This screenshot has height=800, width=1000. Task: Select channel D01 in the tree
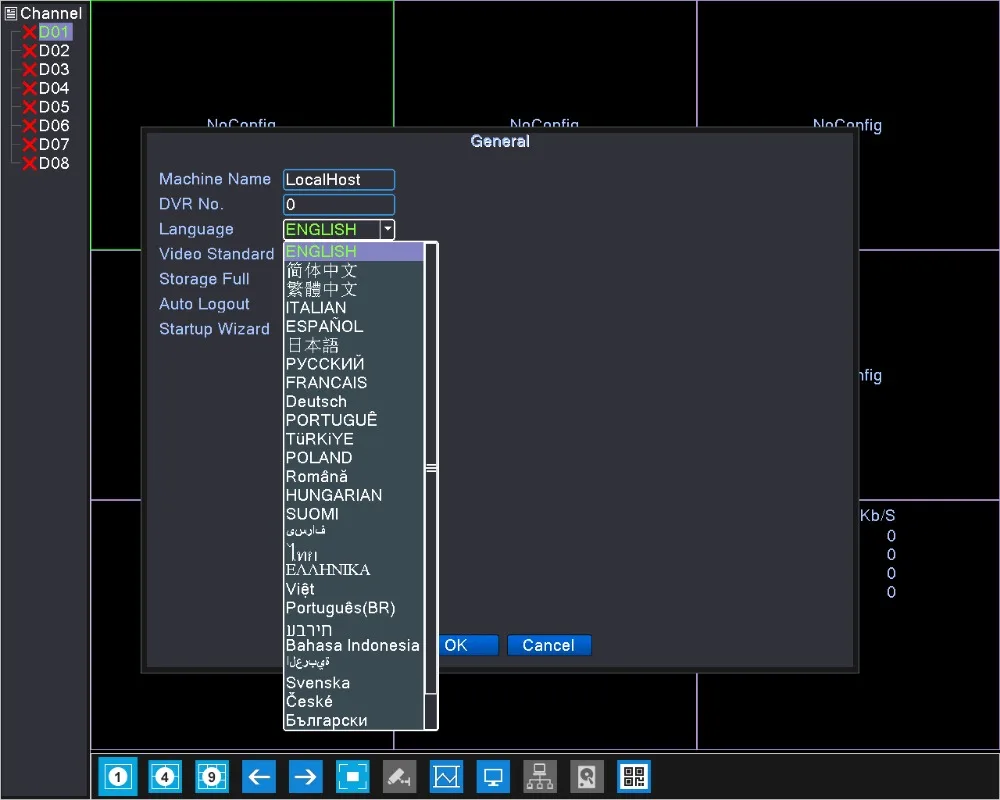click(x=55, y=32)
